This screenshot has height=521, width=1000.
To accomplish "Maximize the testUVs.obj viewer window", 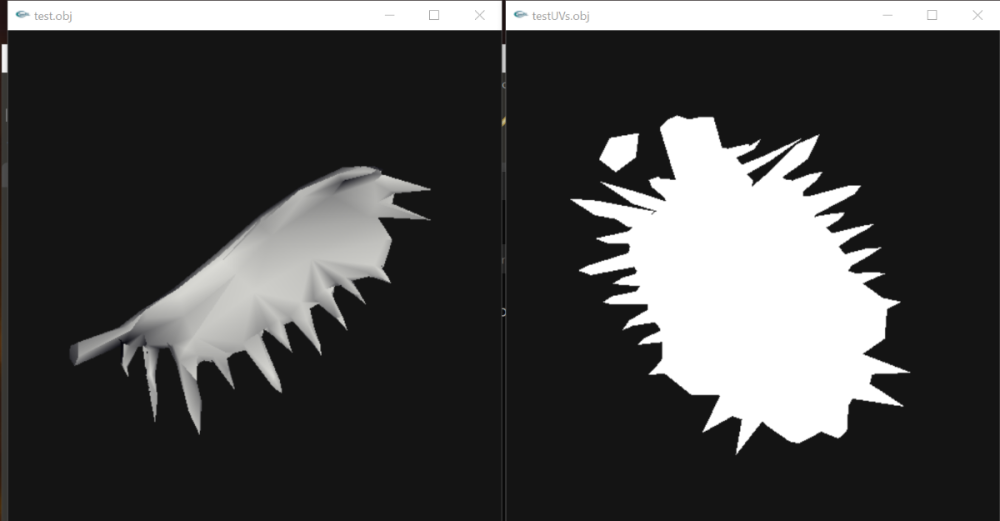I will (932, 15).
